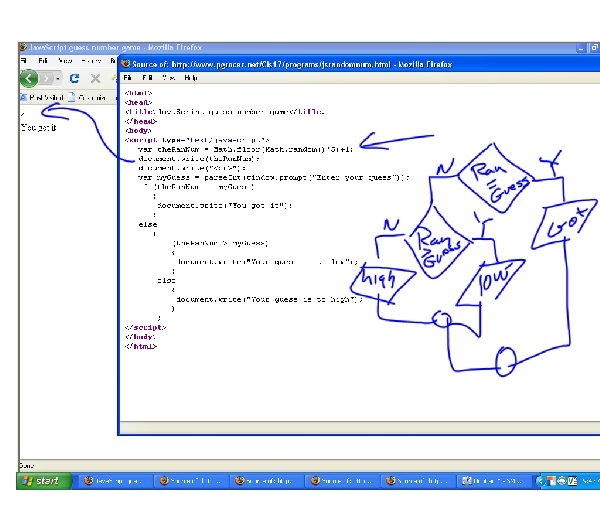The height and width of the screenshot is (512, 600).
Task: Switch to the fourth Firefox taskbar button
Action: 342,481
